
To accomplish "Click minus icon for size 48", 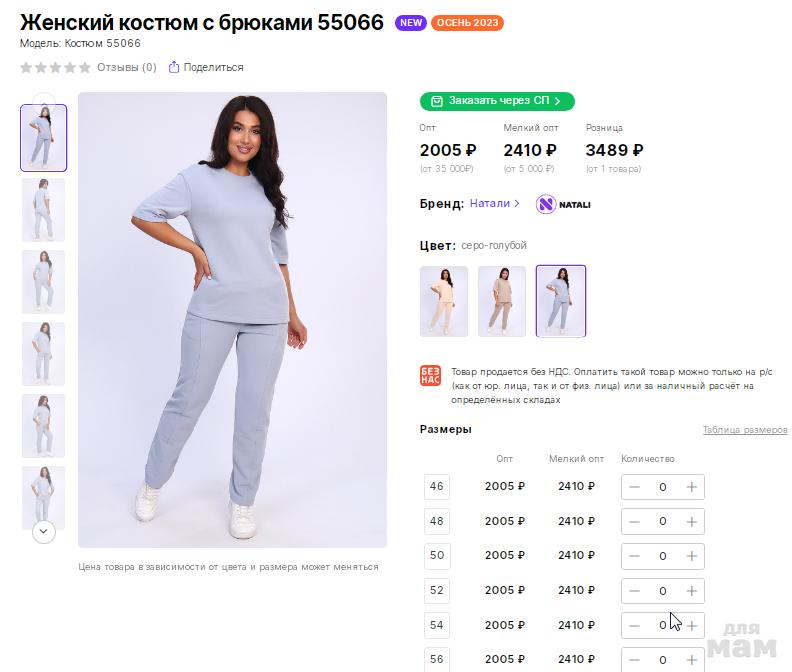I will 635,521.
